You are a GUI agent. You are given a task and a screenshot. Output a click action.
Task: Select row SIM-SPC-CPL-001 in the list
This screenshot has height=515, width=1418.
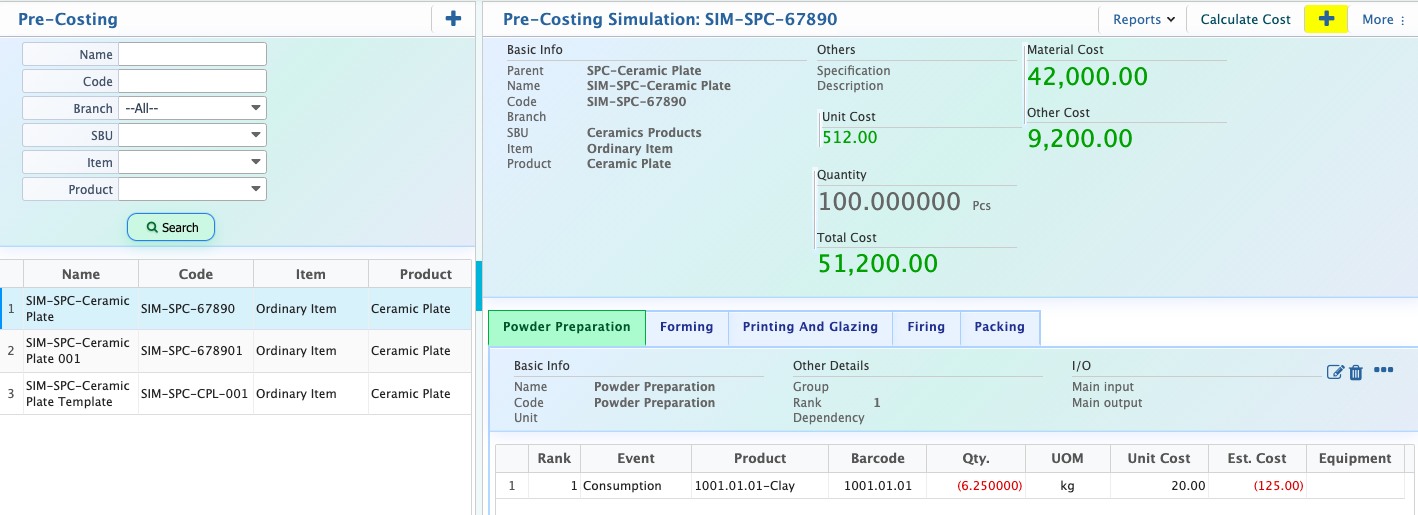[x=236, y=394]
